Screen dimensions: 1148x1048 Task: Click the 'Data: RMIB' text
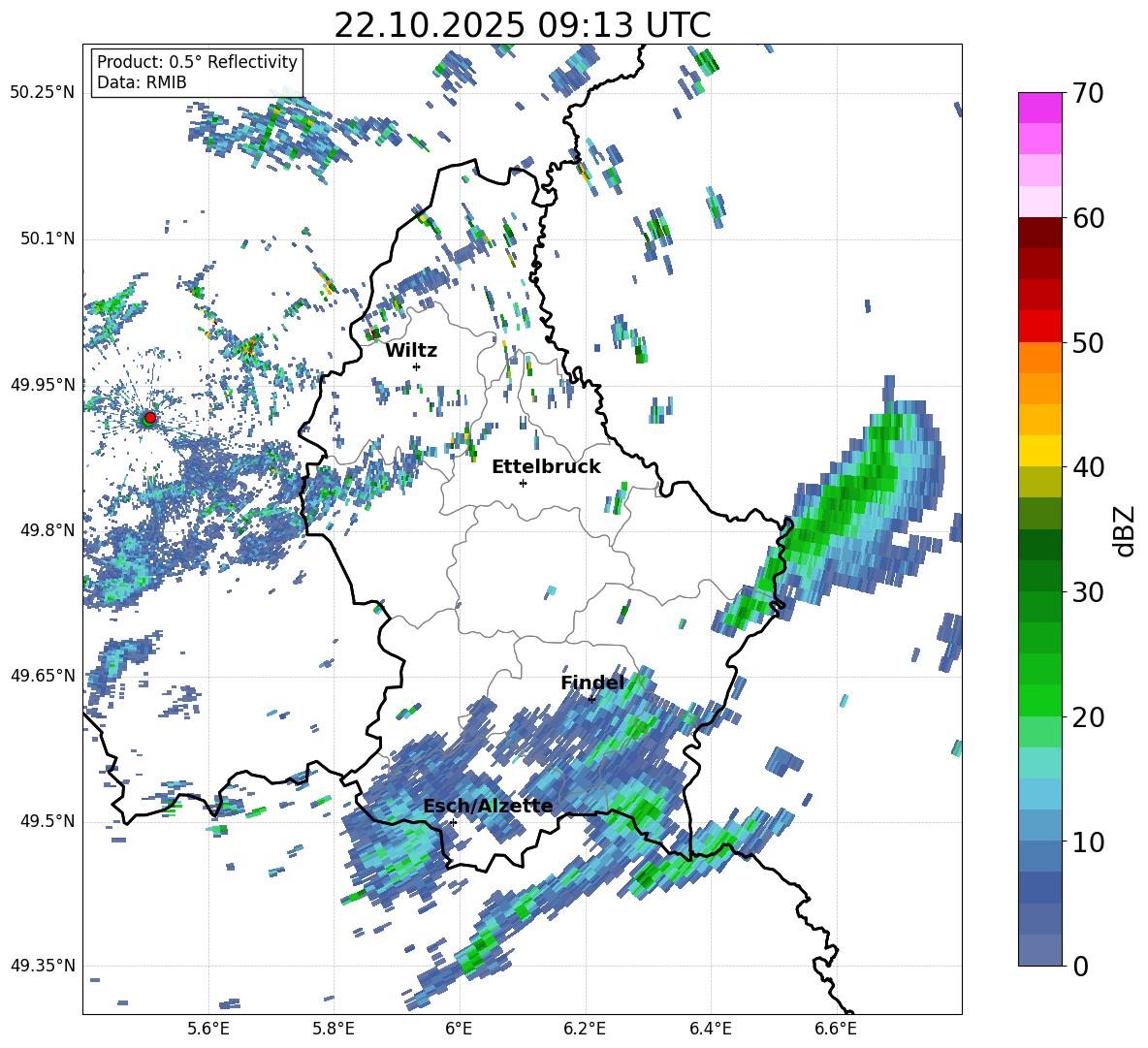142,82
